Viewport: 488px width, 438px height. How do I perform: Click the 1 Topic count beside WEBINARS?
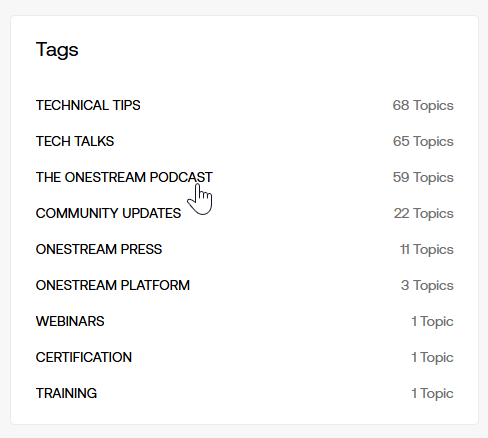pyautogui.click(x=432, y=321)
